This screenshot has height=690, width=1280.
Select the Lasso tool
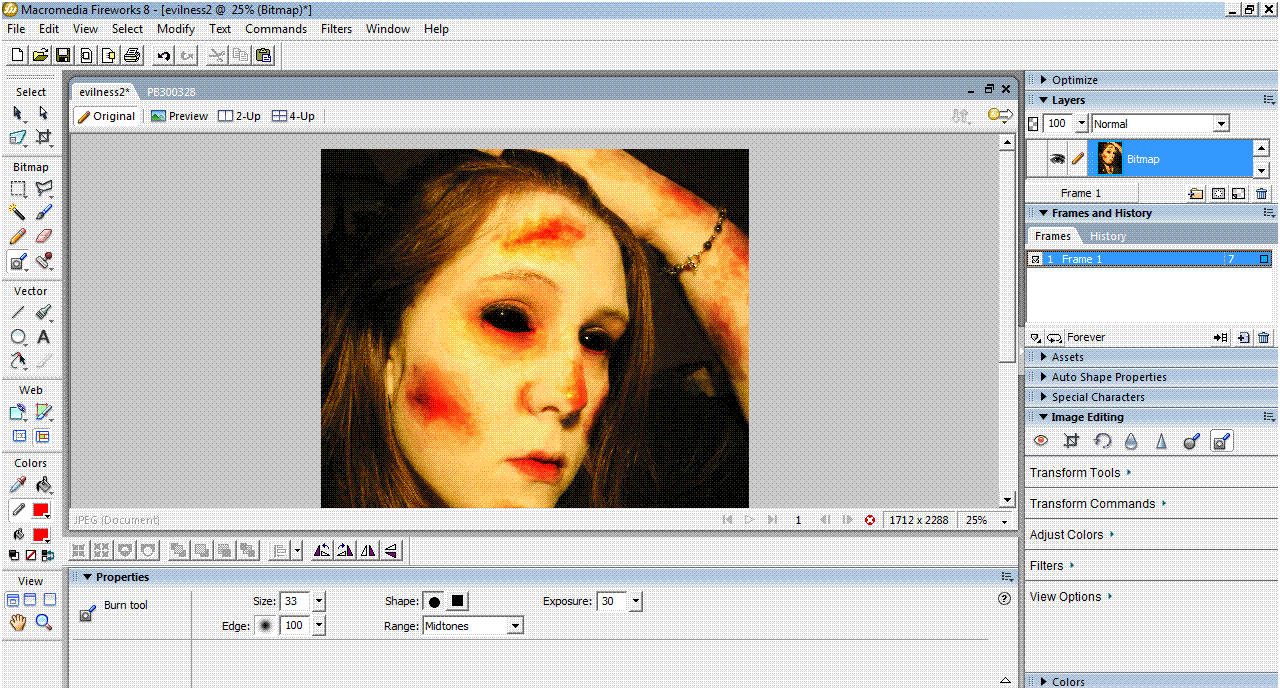[x=43, y=188]
